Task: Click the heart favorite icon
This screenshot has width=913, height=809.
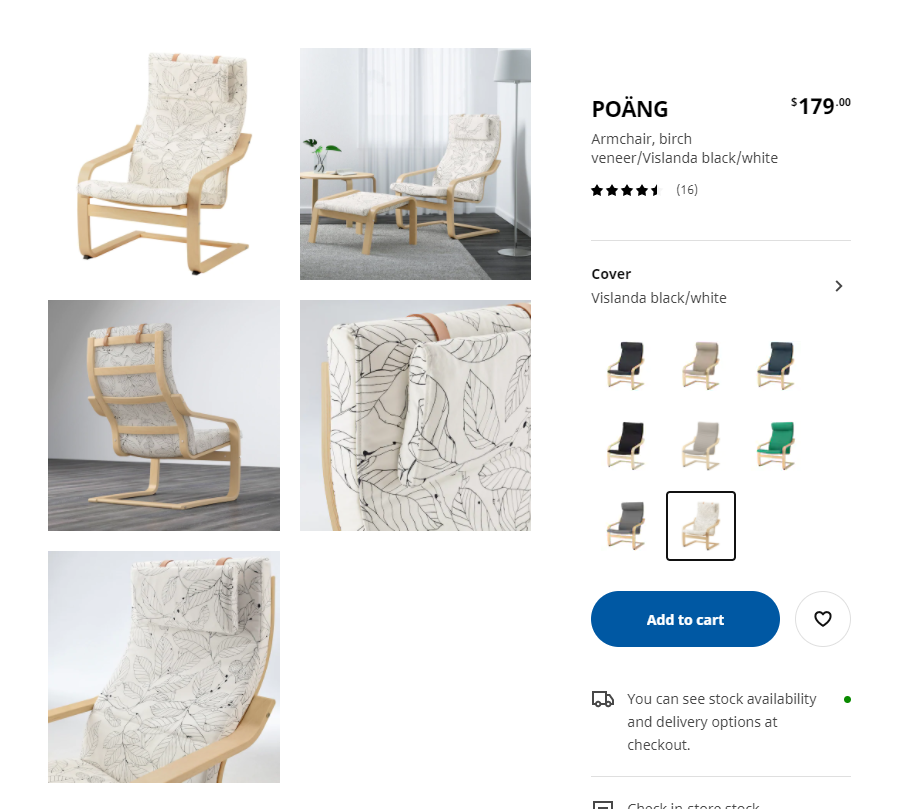Action: pos(822,619)
